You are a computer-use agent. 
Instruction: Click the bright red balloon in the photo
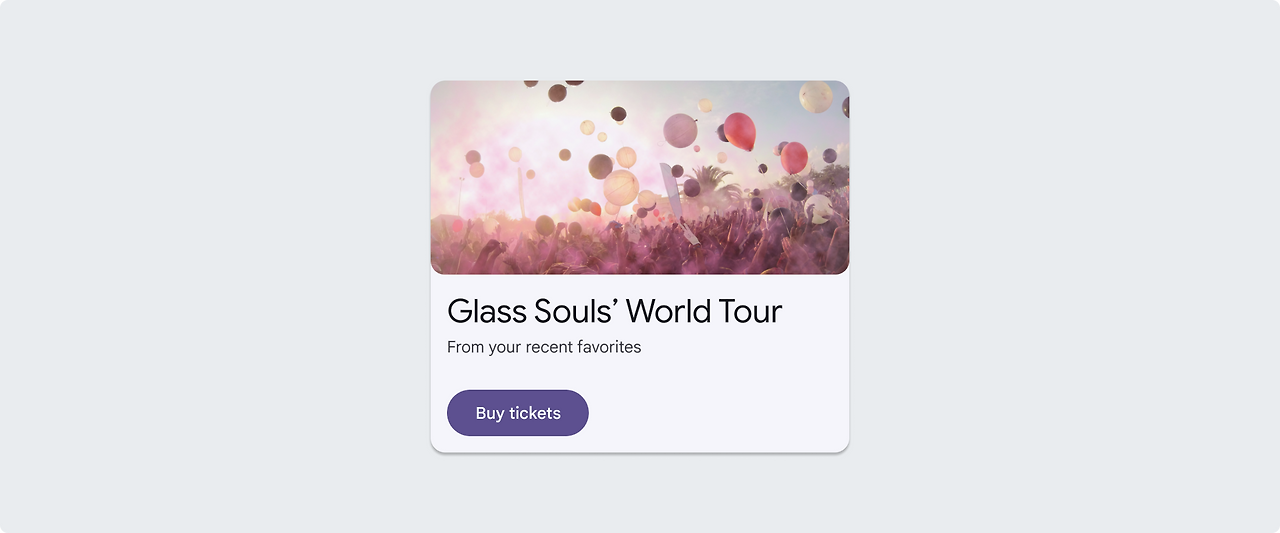coord(739,130)
